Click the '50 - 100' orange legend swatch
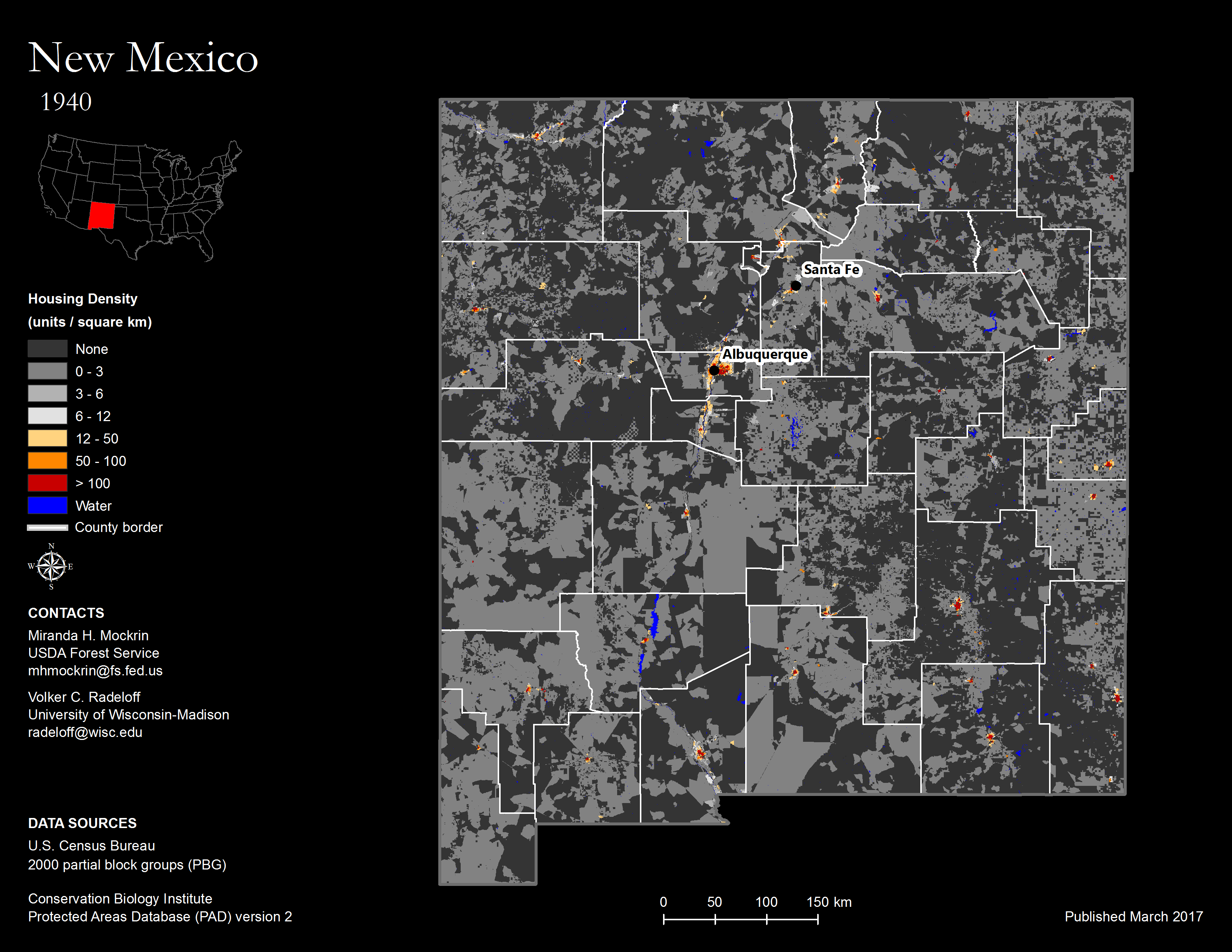The width and height of the screenshot is (1232, 952). 48,460
